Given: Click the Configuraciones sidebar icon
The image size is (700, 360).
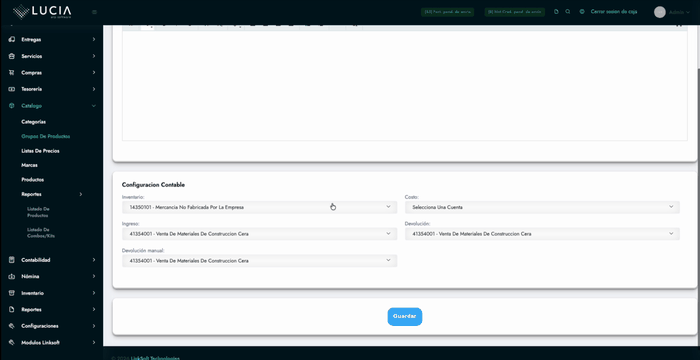Looking at the screenshot, I should (x=12, y=326).
